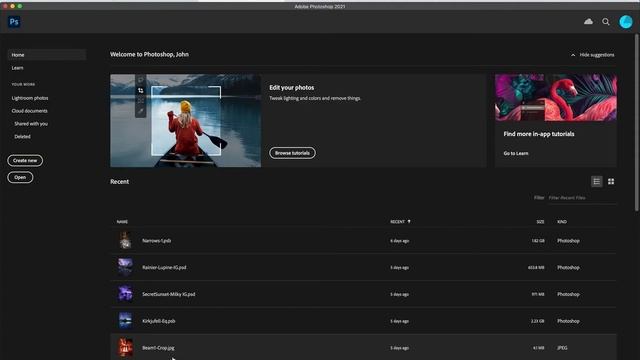The width and height of the screenshot is (640, 360).
Task: Open Cloud documents
Action: 29,111
